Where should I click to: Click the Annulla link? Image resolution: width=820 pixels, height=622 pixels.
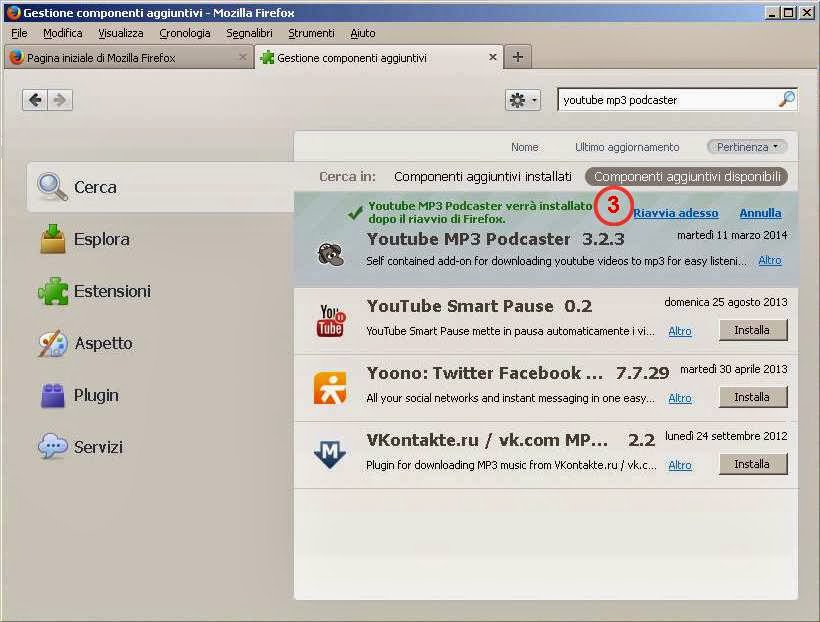[760, 213]
